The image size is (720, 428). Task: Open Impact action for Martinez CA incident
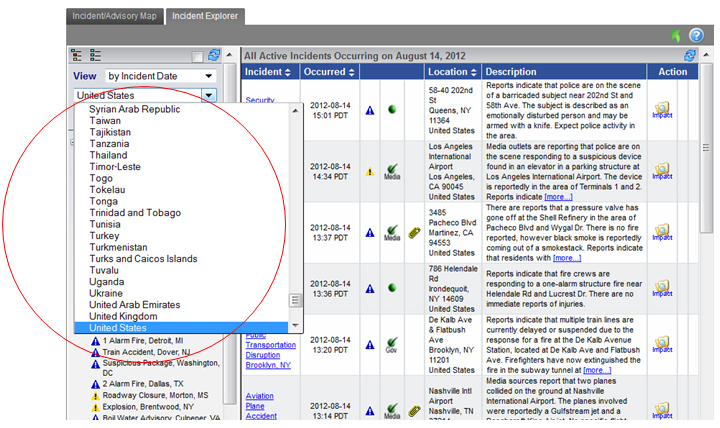coord(662,232)
